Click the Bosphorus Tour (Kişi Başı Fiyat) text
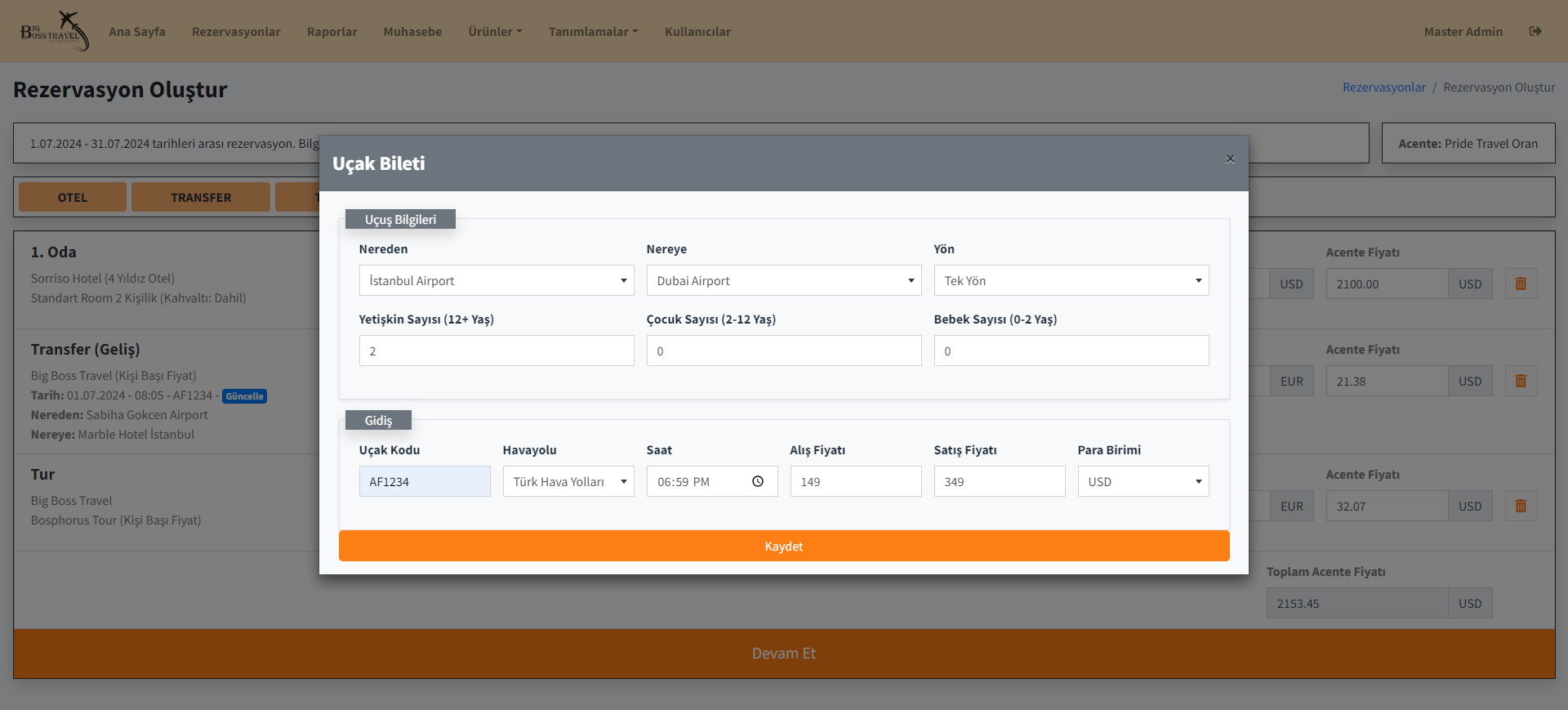 [x=116, y=520]
